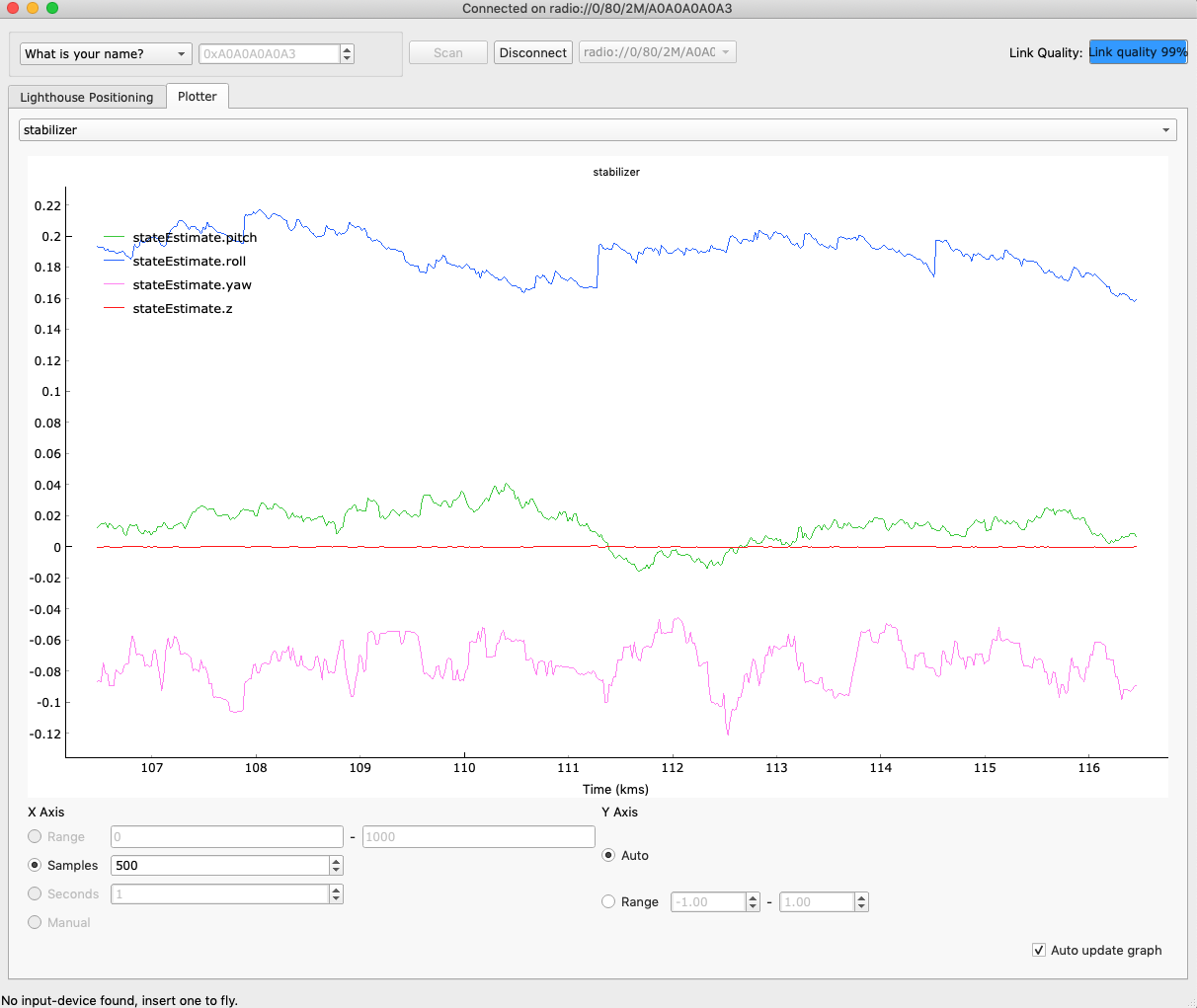Adjust the Samples spinbox arrows

(336, 865)
